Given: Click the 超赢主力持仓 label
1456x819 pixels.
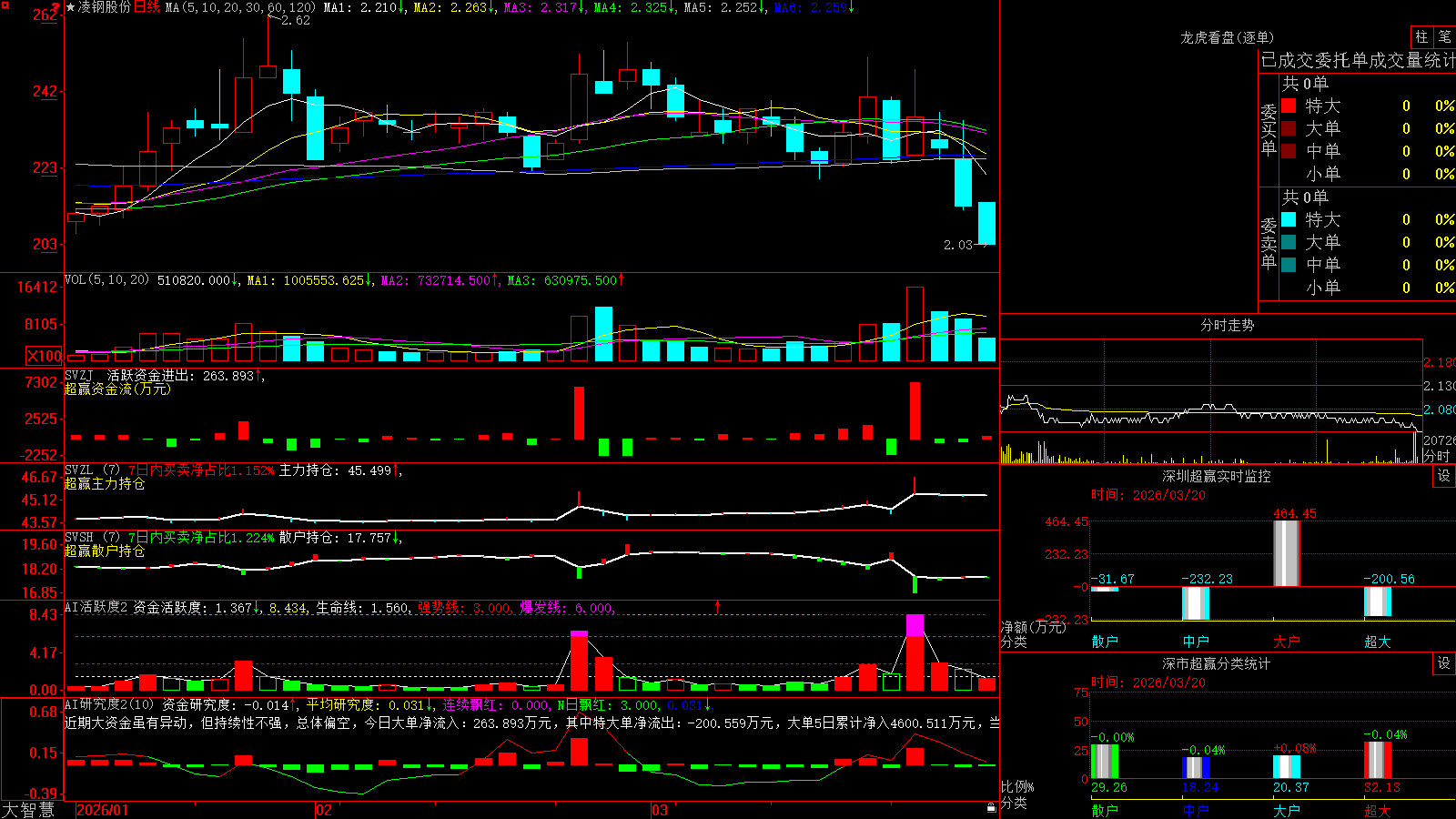Looking at the screenshot, I should pos(105,483).
